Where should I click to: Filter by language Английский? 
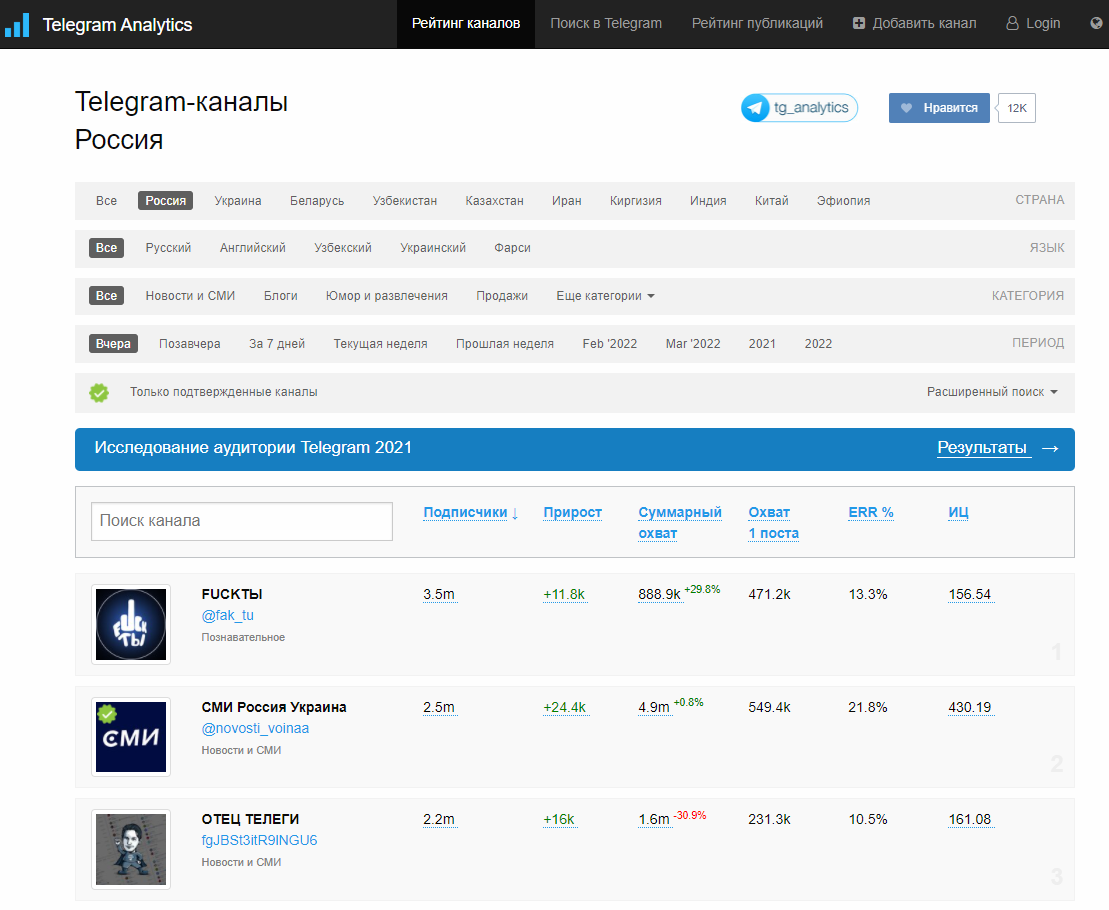click(252, 248)
